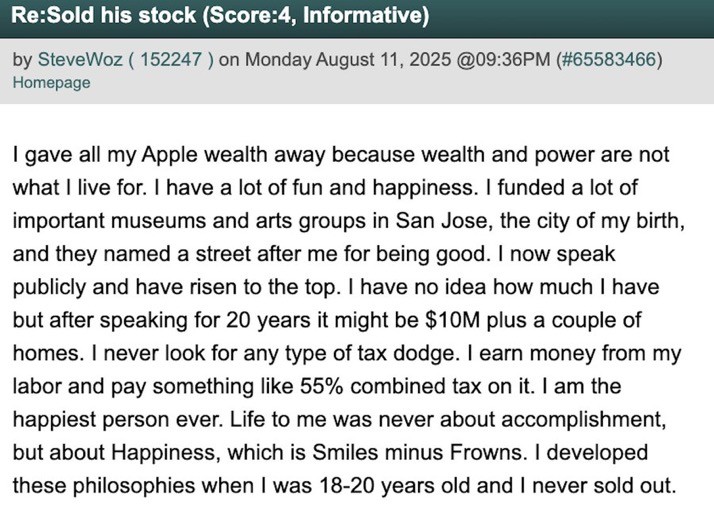Screen dimensions: 714x510
Task: Open the SteveWoz user profile link
Action: (x=80, y=60)
